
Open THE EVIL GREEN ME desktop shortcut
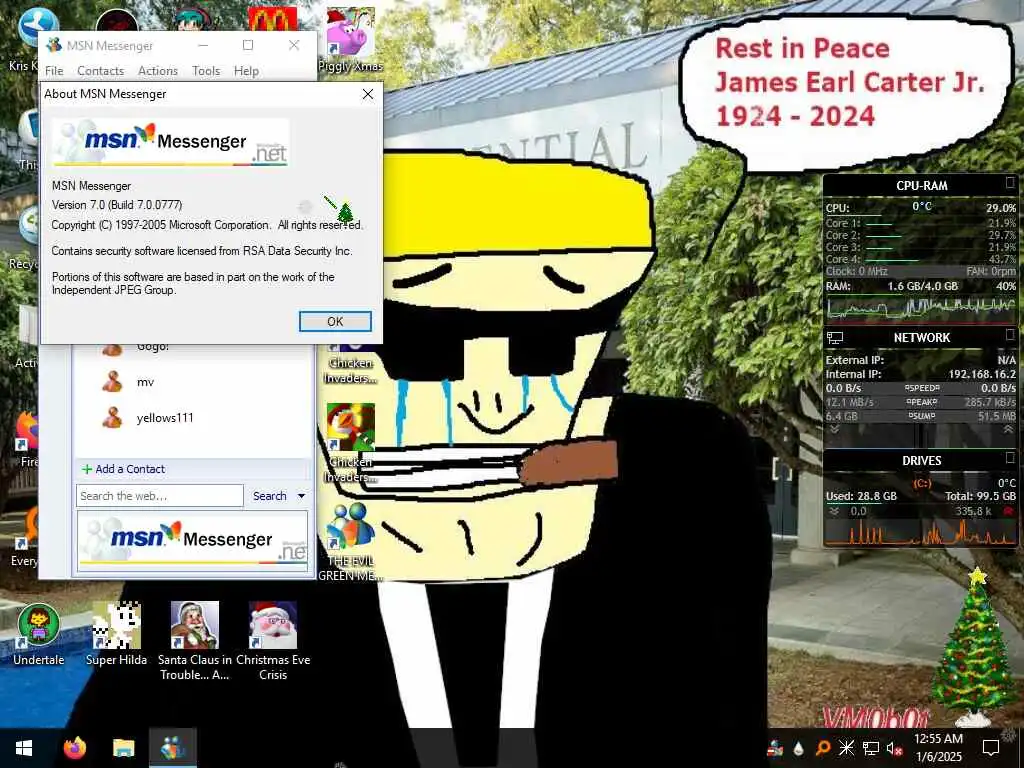[351, 542]
